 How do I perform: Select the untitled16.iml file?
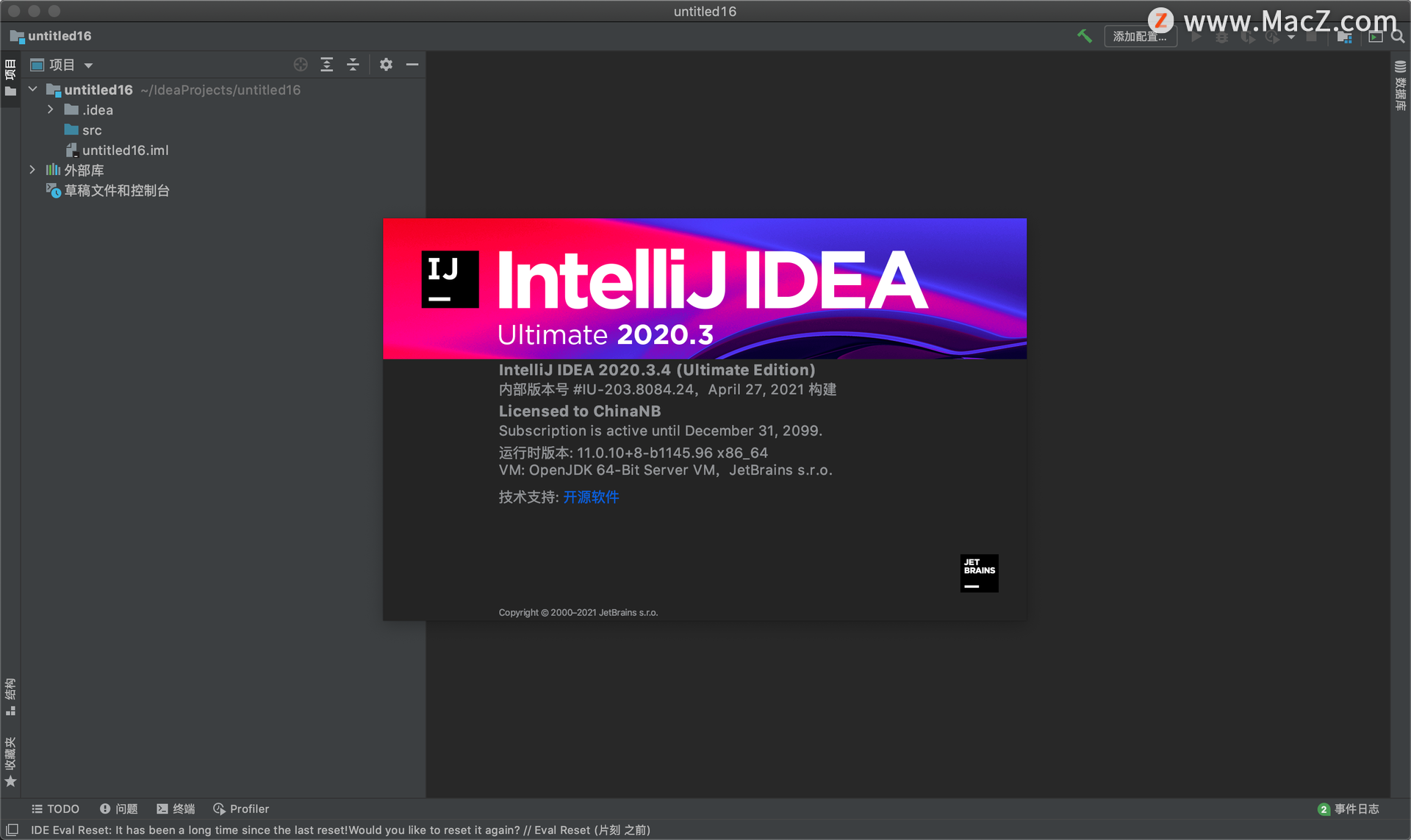(223, 150)
